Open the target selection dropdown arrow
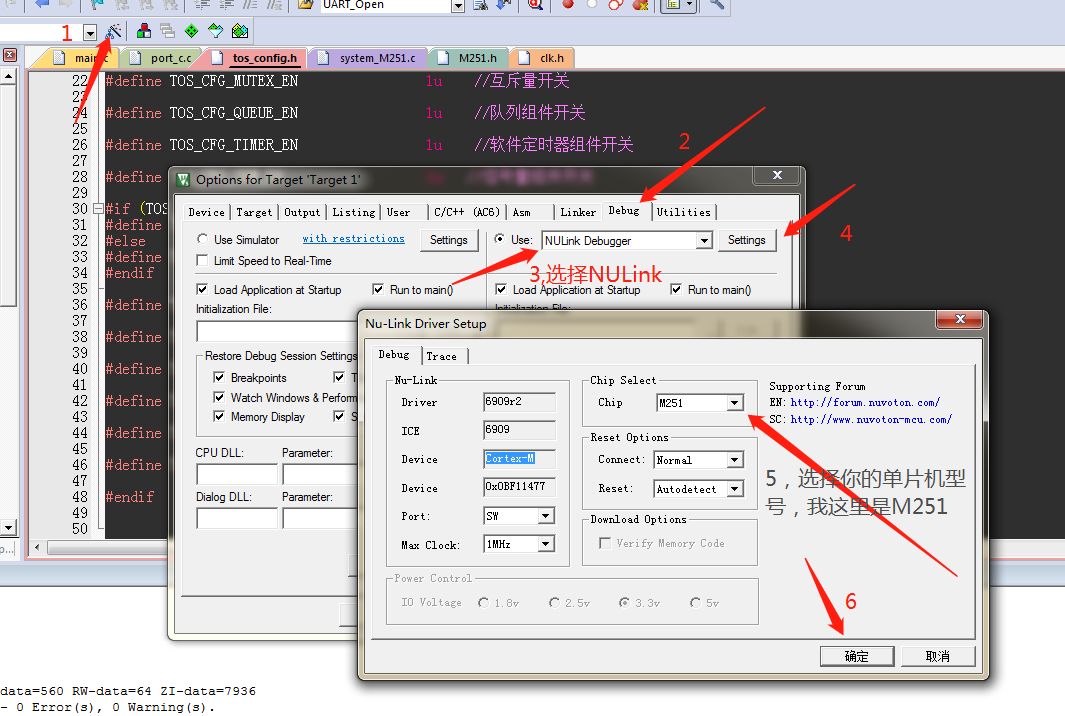The image size is (1065, 716). click(90, 32)
